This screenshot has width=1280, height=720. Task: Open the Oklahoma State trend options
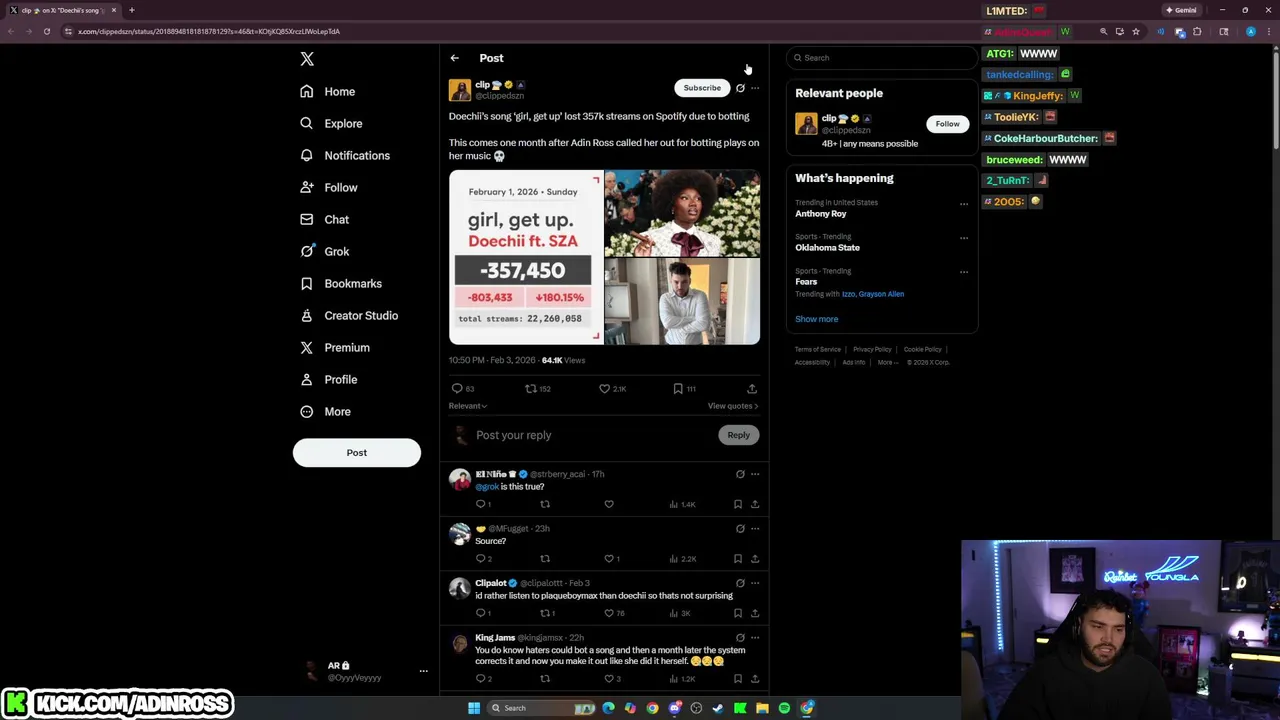click(964, 238)
